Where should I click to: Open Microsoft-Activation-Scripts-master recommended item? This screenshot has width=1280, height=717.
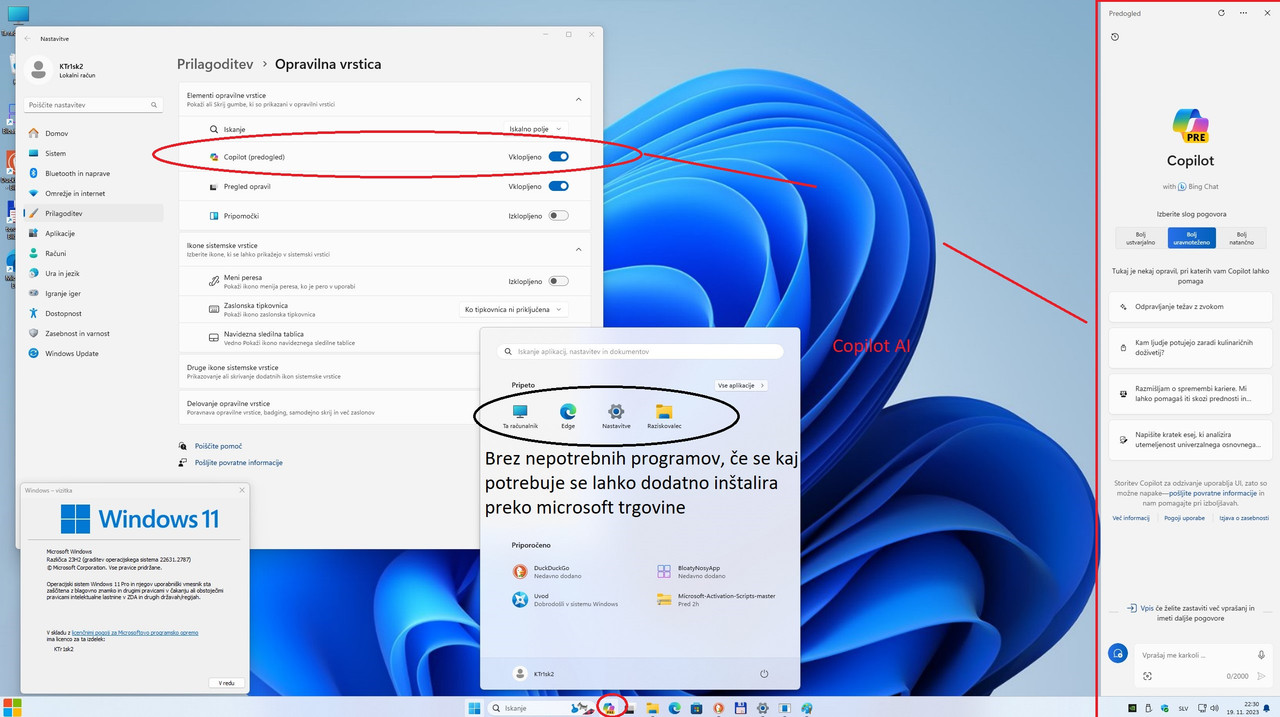point(715,599)
